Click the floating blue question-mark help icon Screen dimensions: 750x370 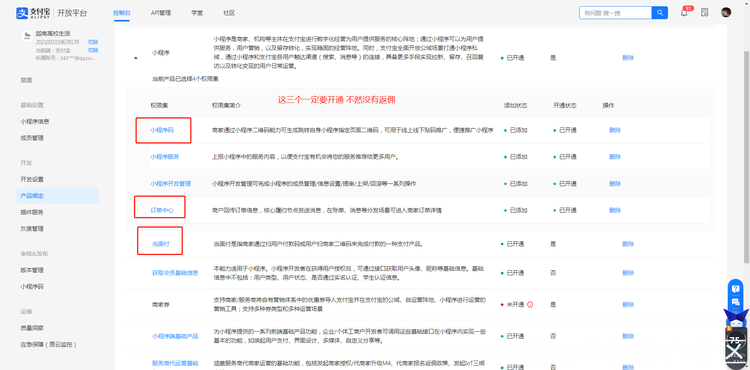point(736,289)
